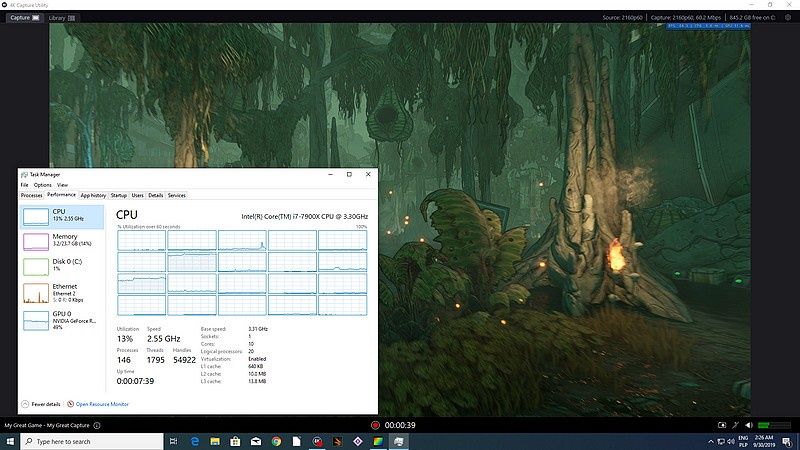Viewport: 800px width, 450px height.
Task: Open info icon next to My Great Capture
Action: click(x=97, y=425)
